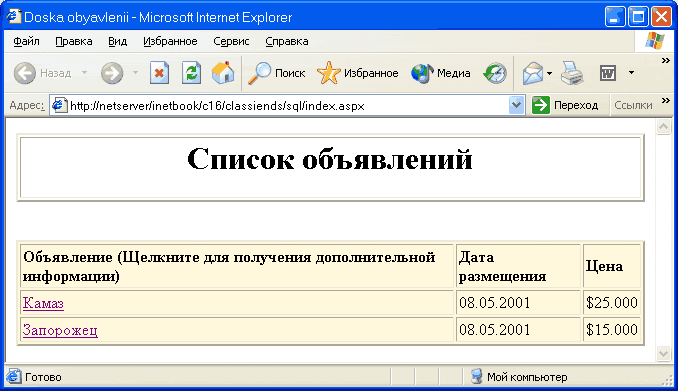
Task: Open the address bar dropdown arrow
Action: click(x=516, y=105)
